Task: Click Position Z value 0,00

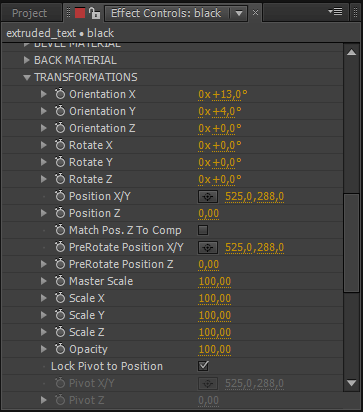Action: tap(209, 214)
